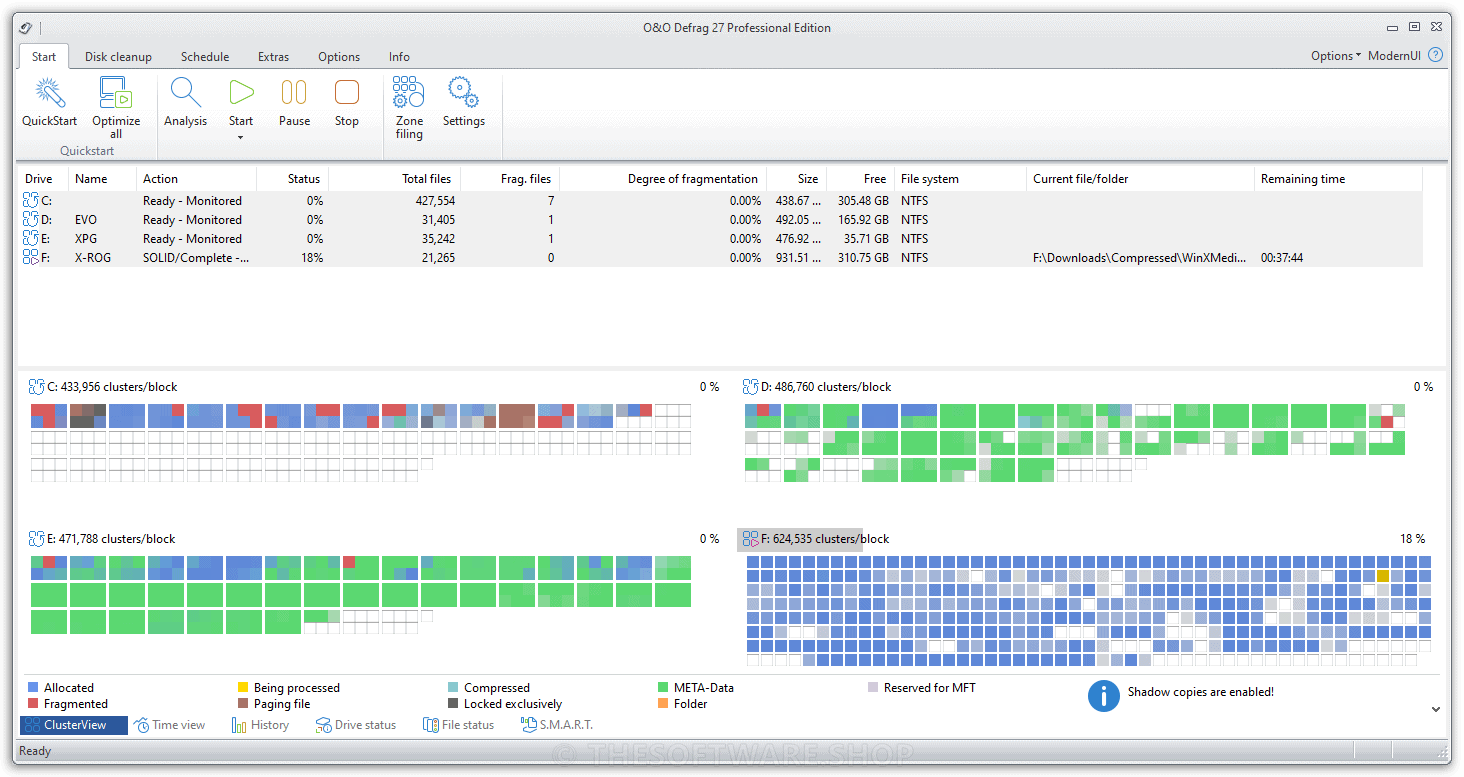
Task: Select the E: XPG drive icon
Action: (x=31, y=239)
